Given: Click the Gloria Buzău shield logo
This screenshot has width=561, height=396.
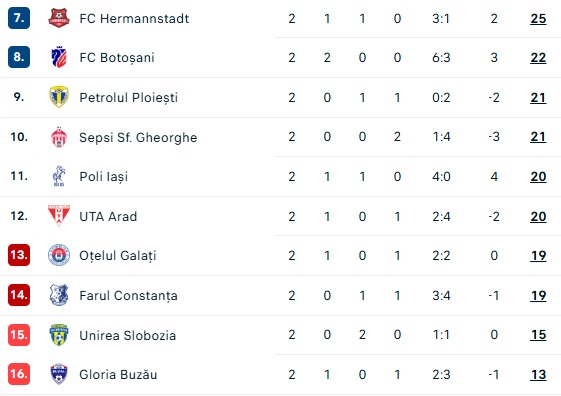Looking at the screenshot, I should (59, 374).
